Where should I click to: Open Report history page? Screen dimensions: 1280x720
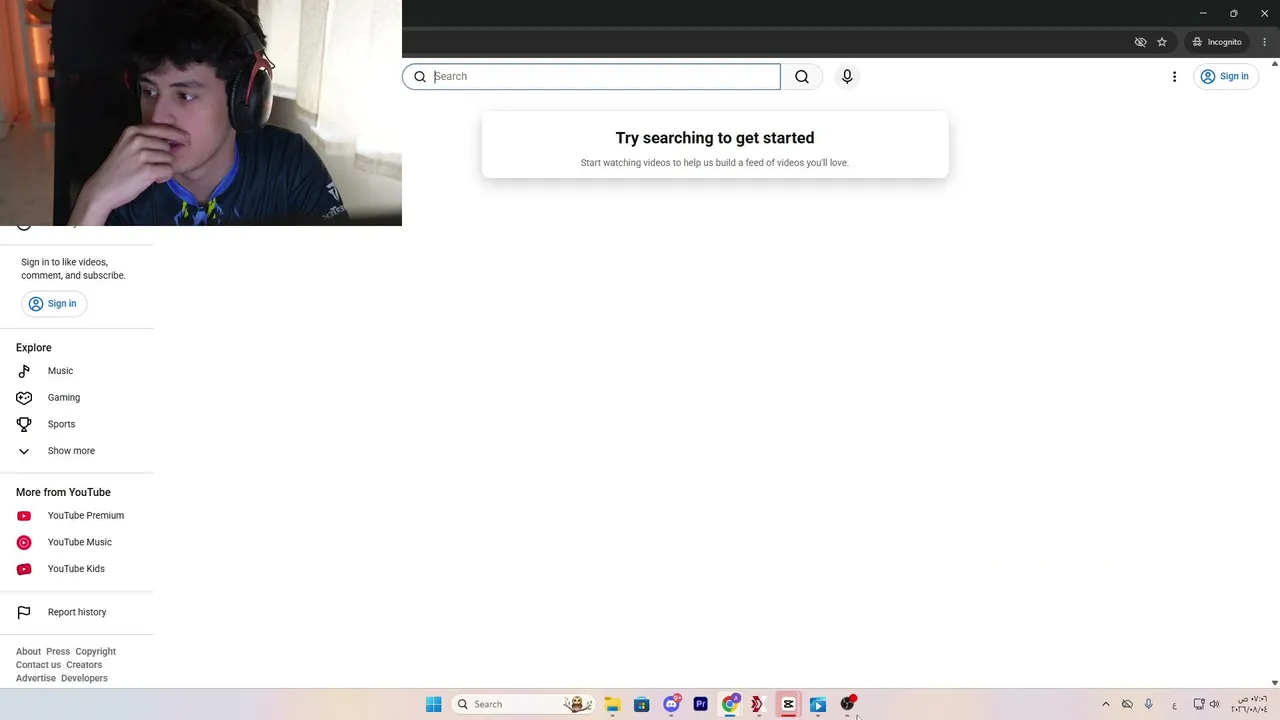pos(77,612)
